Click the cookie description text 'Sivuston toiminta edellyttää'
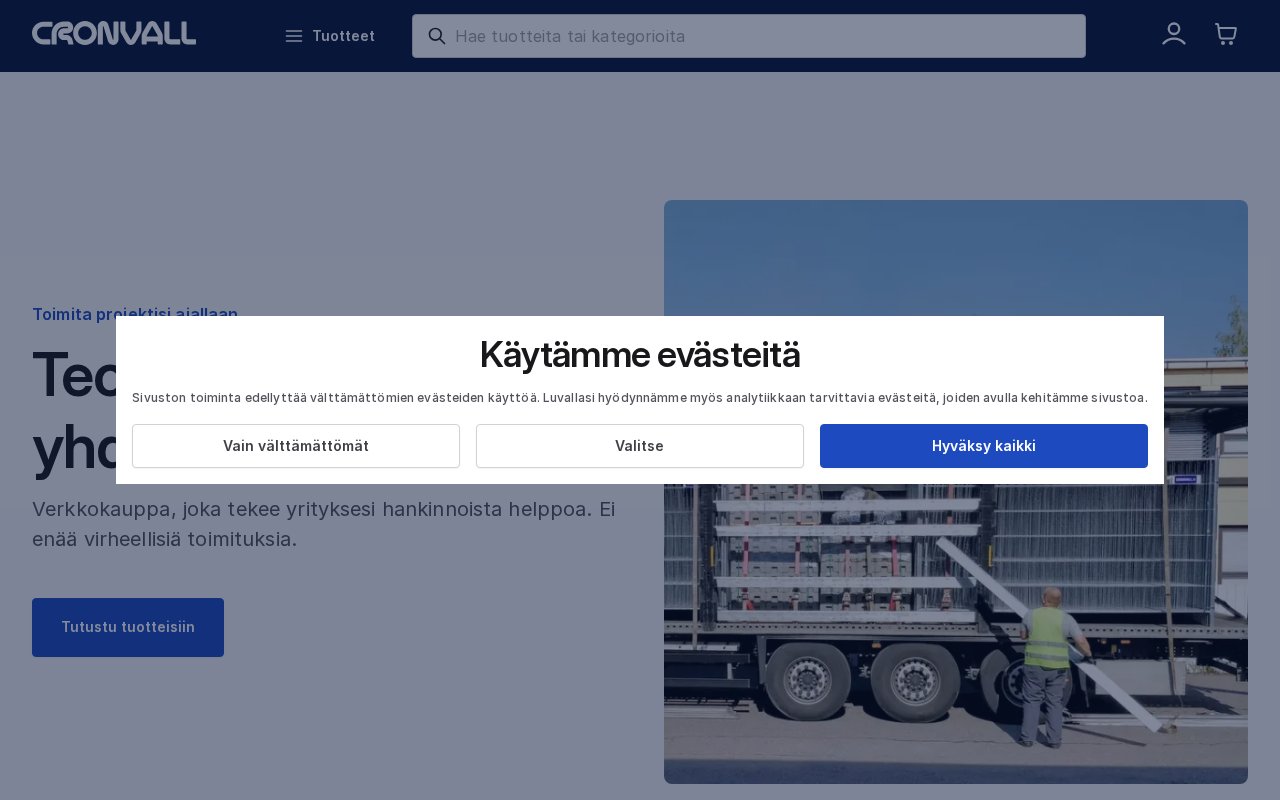This screenshot has width=1280, height=800. [640, 398]
